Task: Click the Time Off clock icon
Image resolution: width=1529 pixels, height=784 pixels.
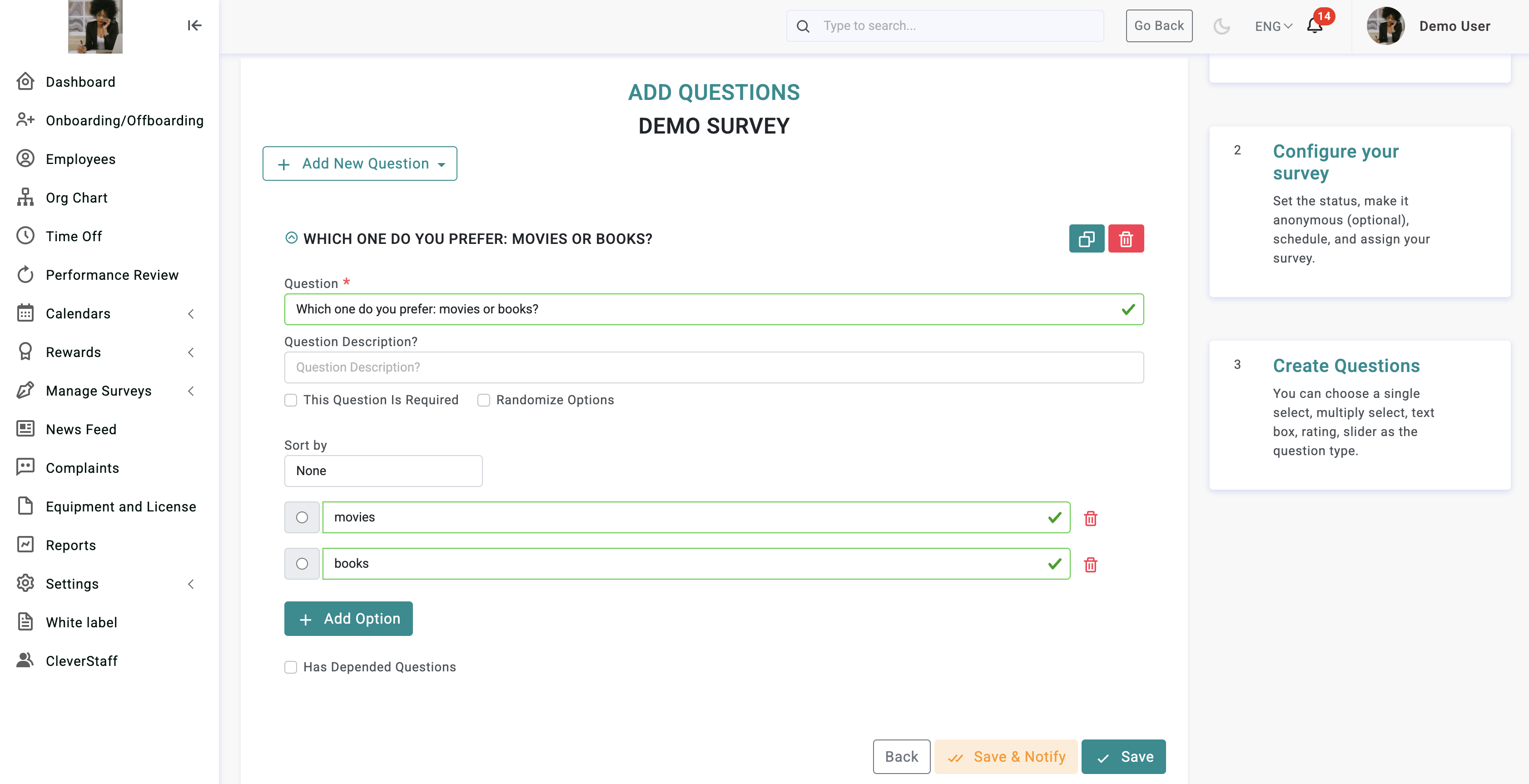Action: tap(25, 236)
